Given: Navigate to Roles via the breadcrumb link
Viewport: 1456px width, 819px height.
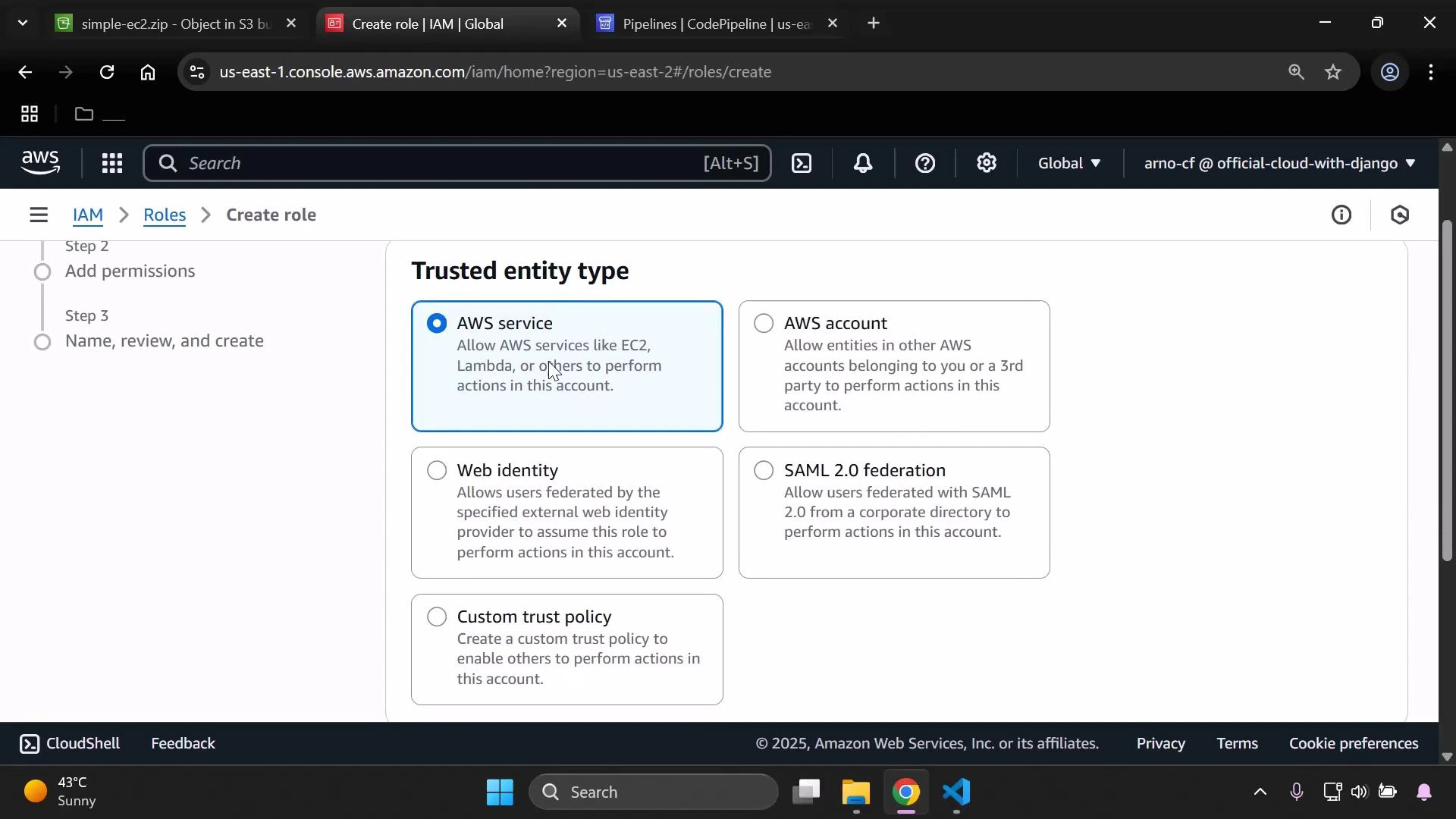Looking at the screenshot, I should point(165,215).
